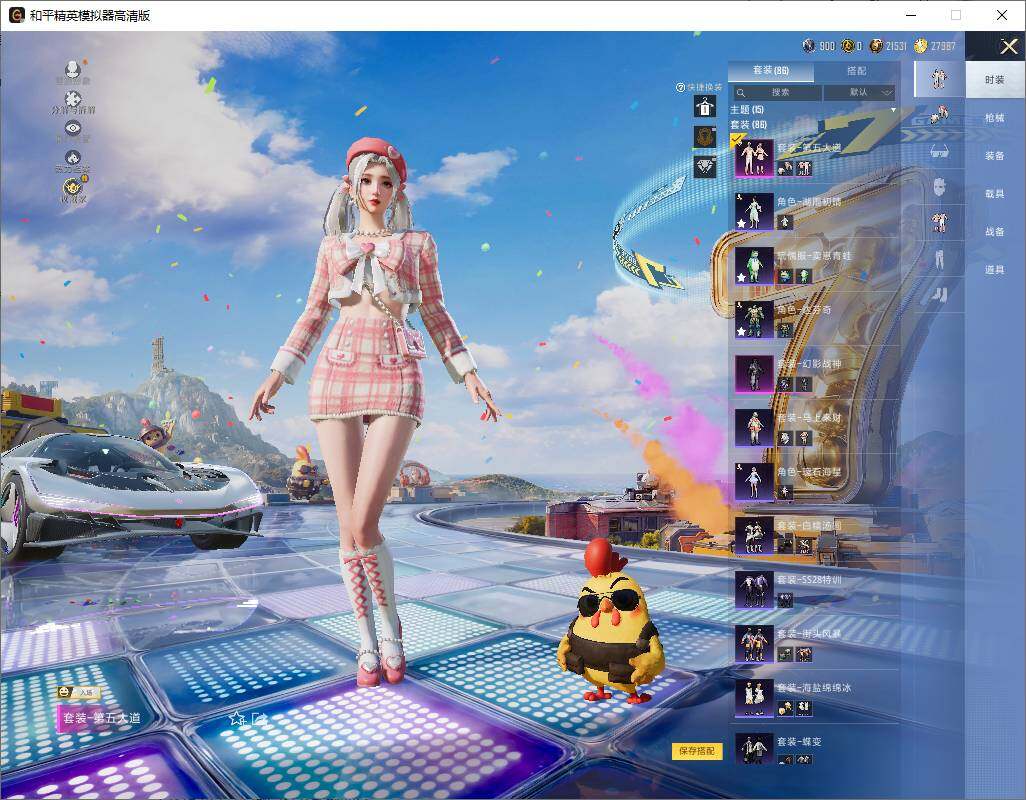Click first piece icon under 马上来财
1026x800 pixels.
pos(785,438)
